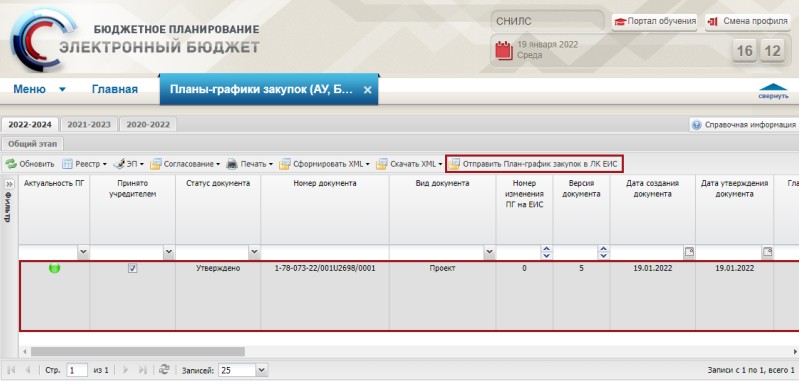This screenshot has height=381, width=799.
Task: Open the Дата создания filter date picker
Action: point(689,252)
